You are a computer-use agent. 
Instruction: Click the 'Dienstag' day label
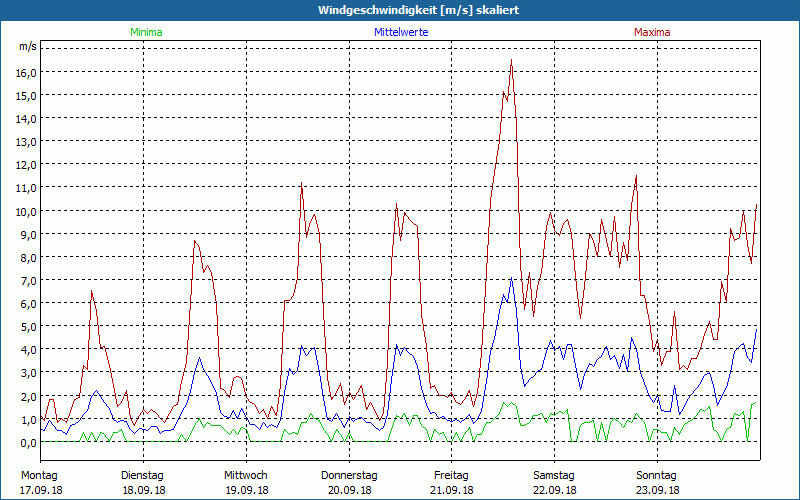pyautogui.click(x=142, y=476)
